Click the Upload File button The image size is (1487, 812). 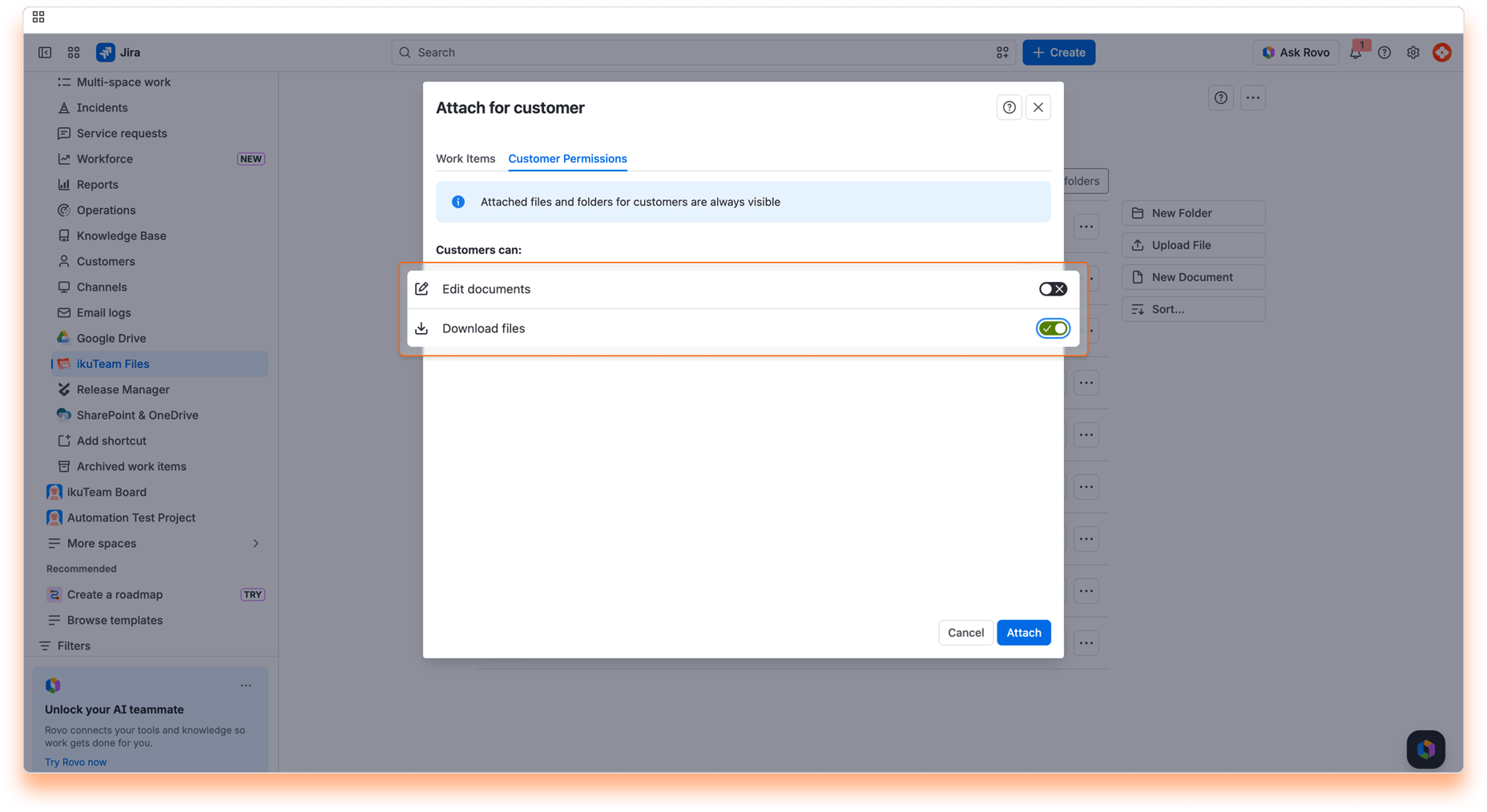click(x=1194, y=245)
